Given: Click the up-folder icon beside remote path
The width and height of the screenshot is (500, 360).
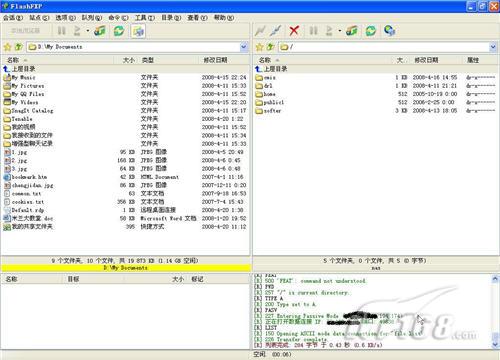Looking at the screenshot, I should [x=271, y=47].
